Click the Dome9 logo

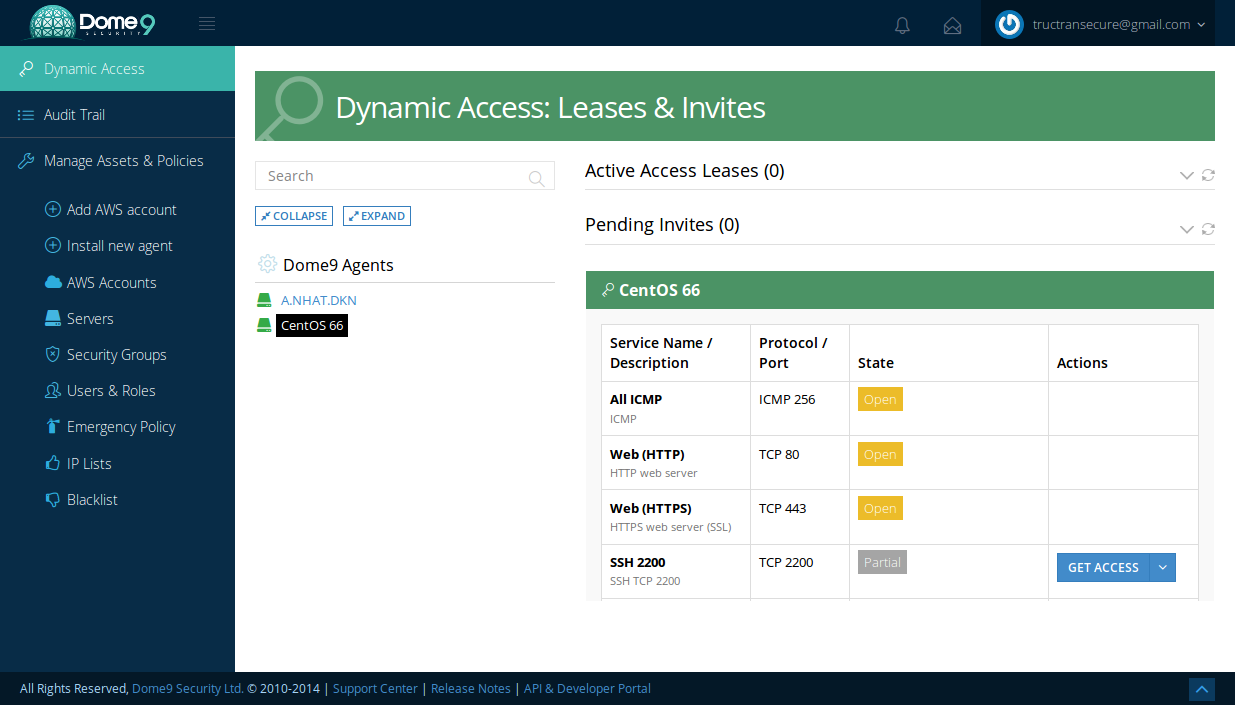click(x=92, y=23)
